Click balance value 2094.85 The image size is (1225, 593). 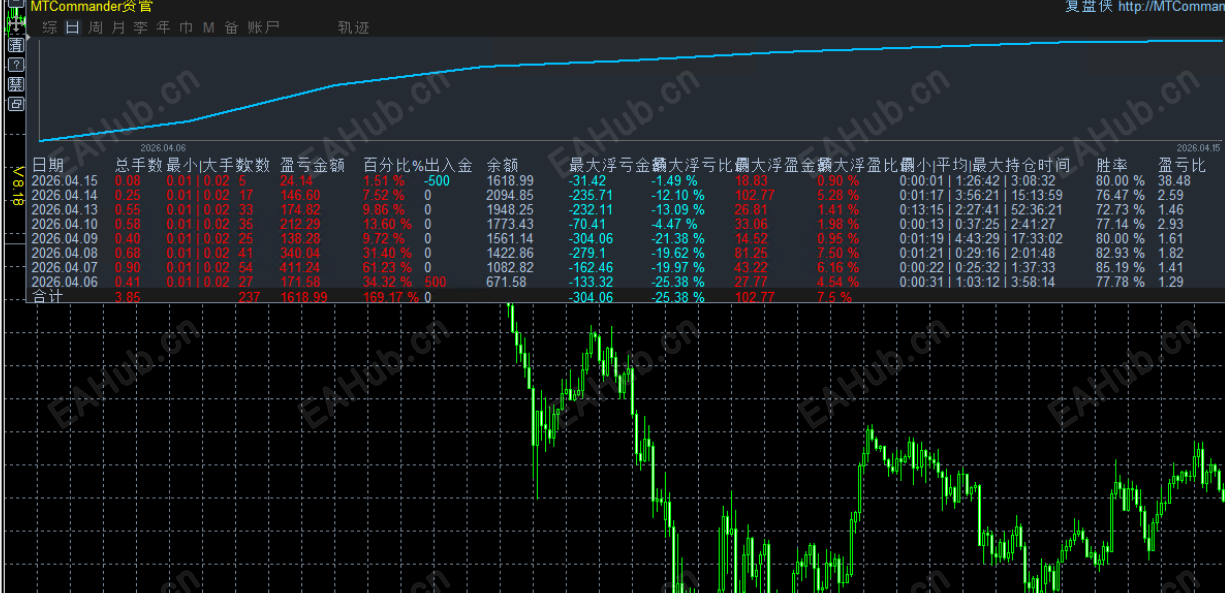510,195
